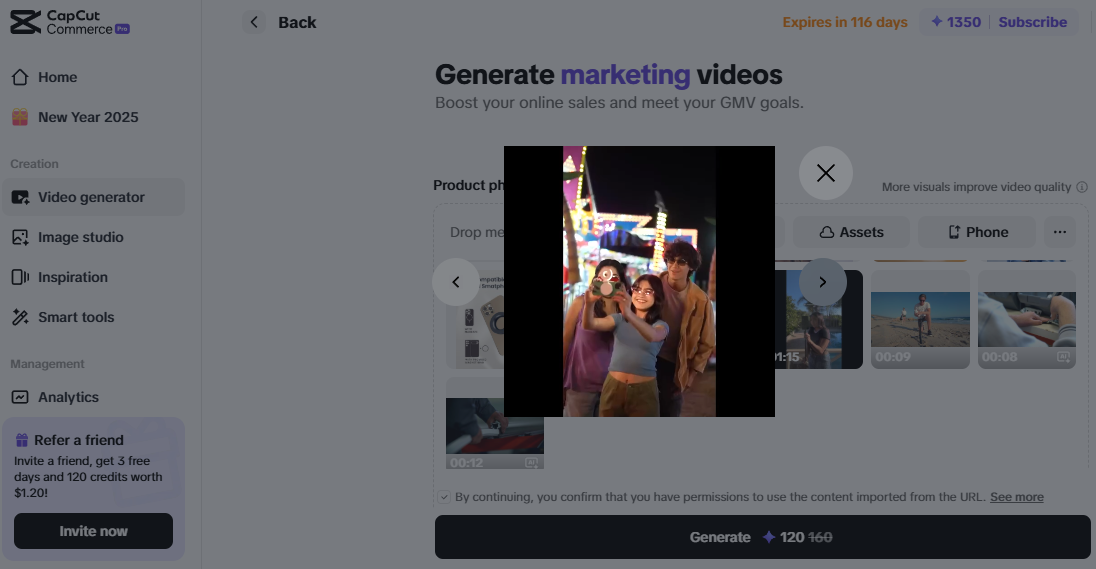Import media from Phone
Screen dimensions: 1096x569
[x=976, y=232]
